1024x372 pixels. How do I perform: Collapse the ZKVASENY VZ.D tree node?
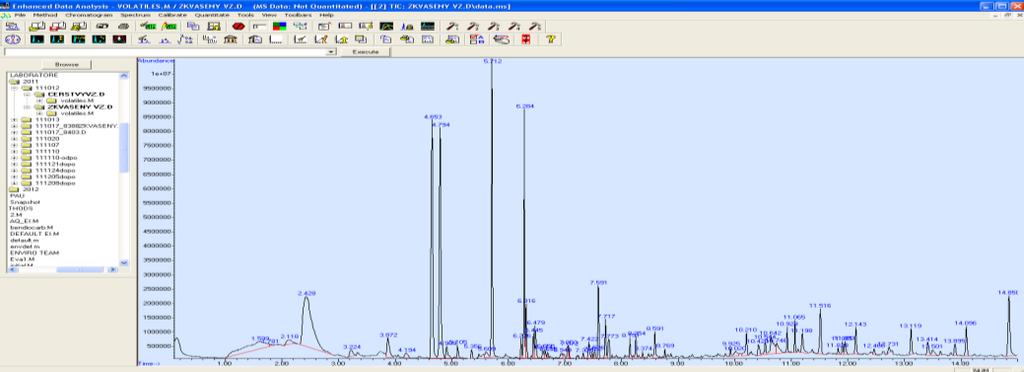(x=26, y=107)
